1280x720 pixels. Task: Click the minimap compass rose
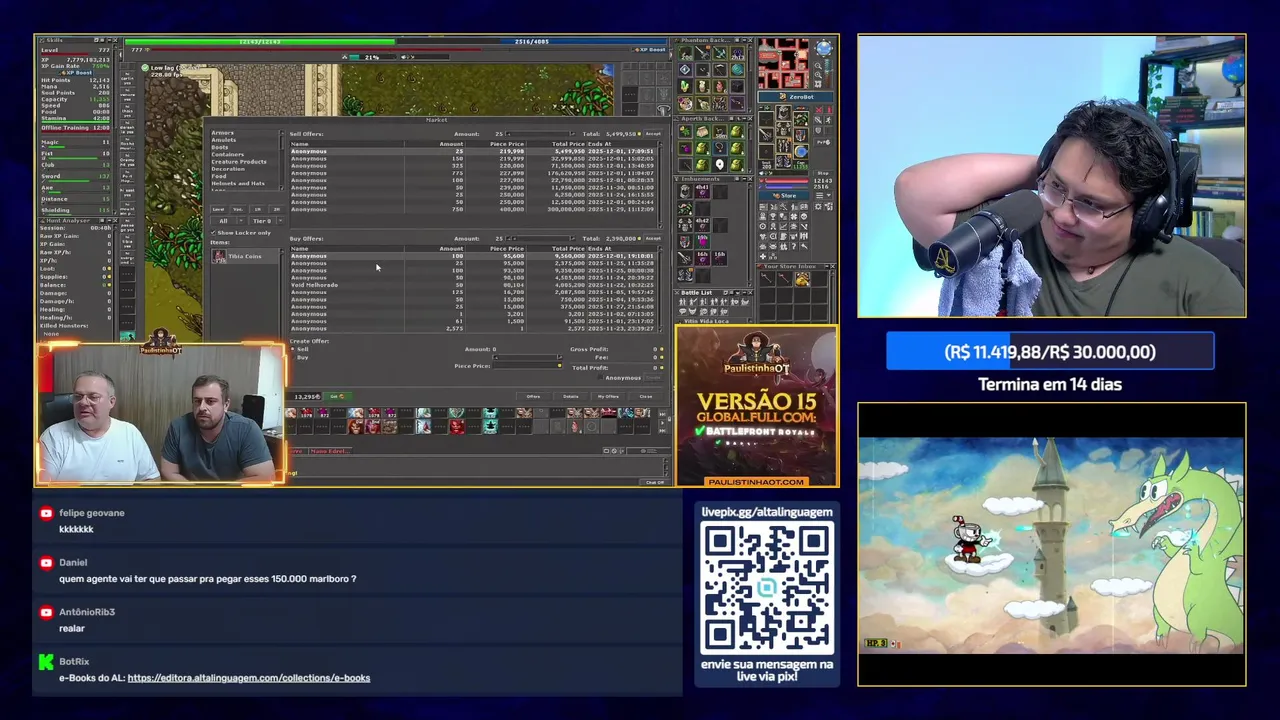coord(823,48)
